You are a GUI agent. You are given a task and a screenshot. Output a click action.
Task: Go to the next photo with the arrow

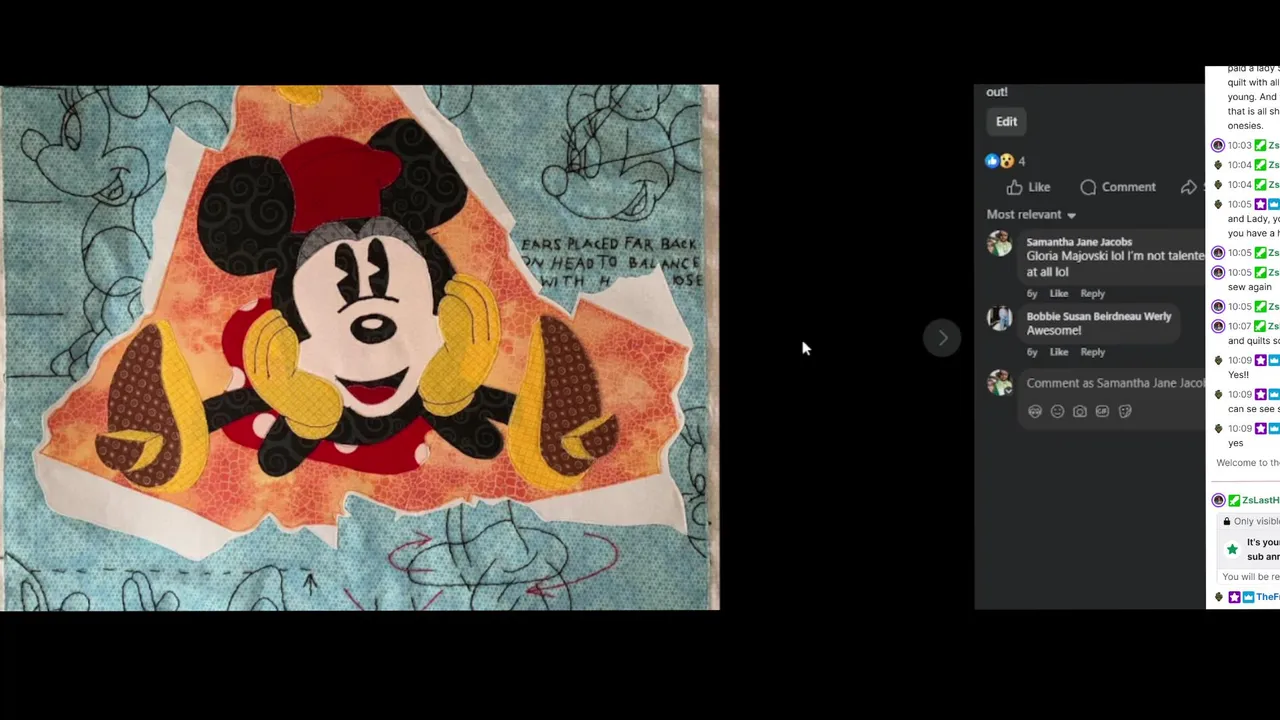942,338
